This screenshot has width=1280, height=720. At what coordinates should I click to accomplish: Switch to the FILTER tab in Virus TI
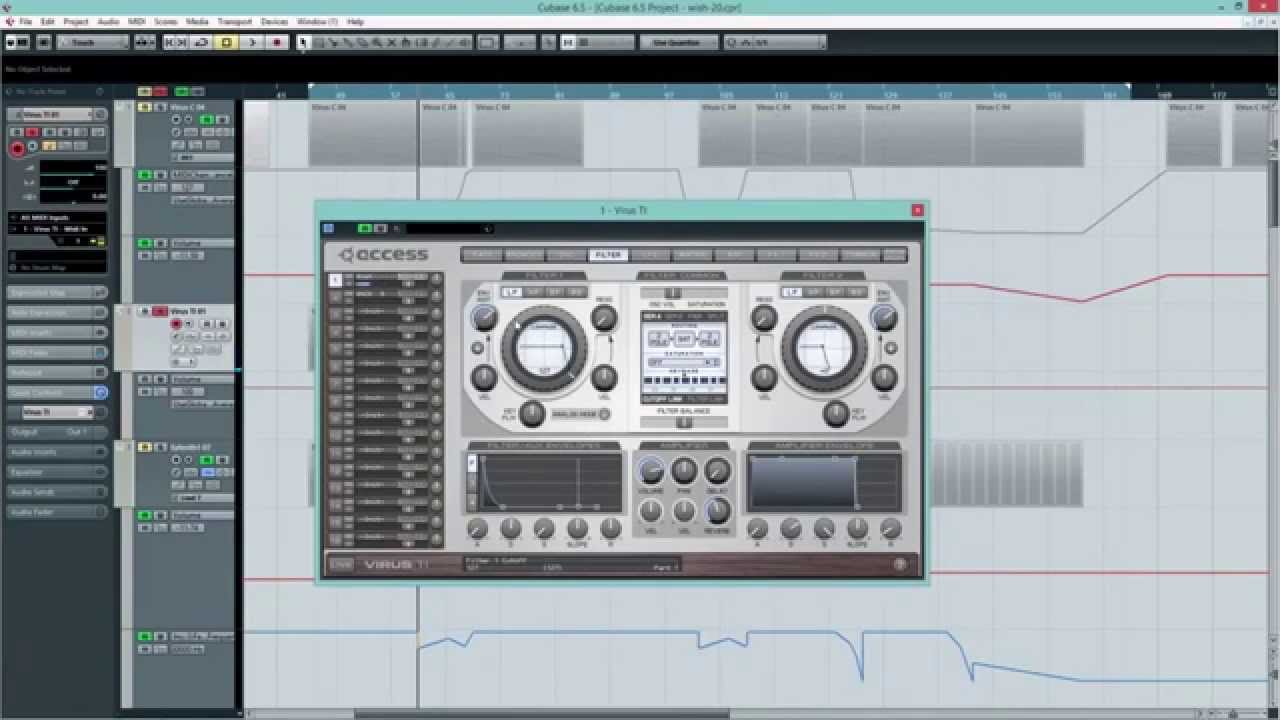[x=607, y=255]
